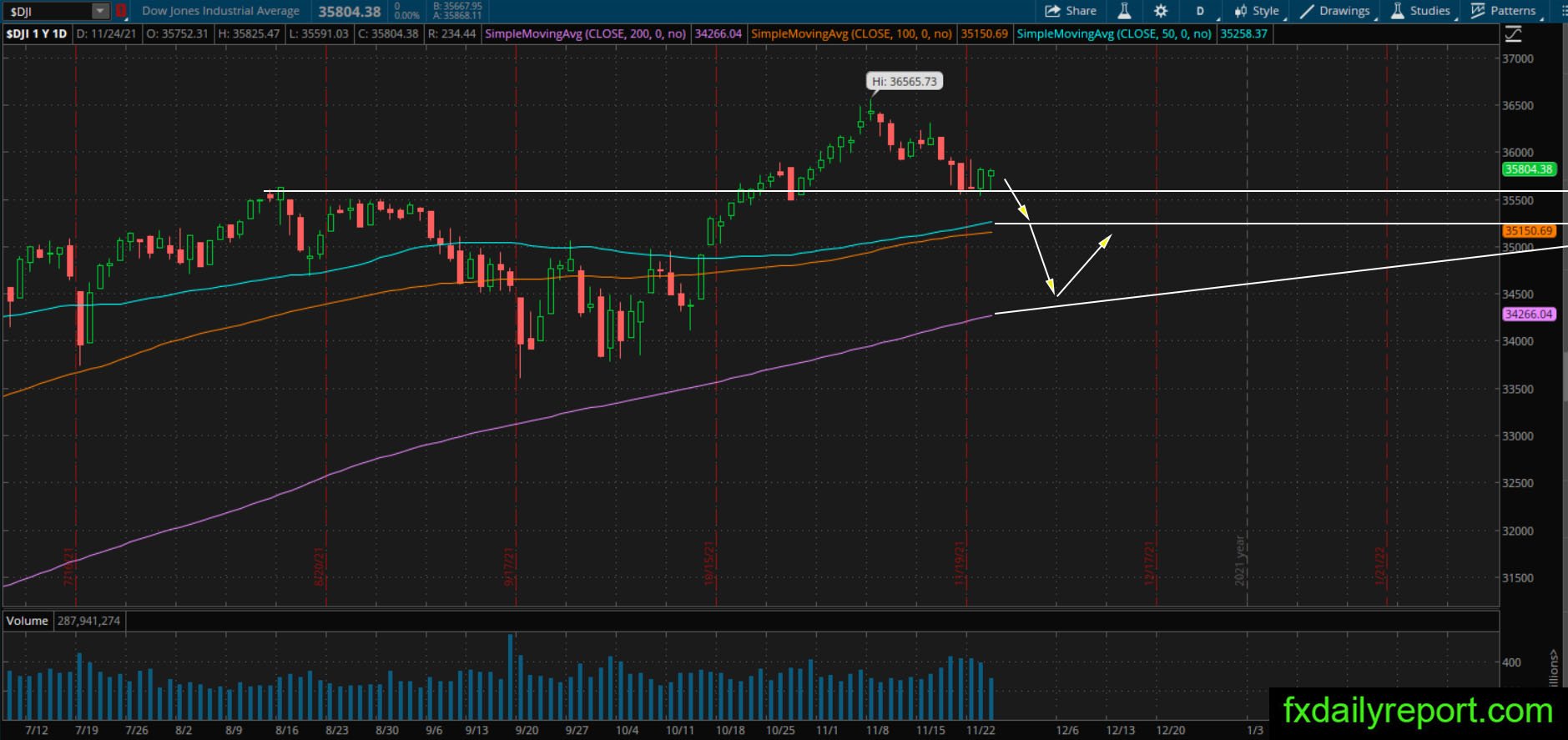Select the 100-period SimpleMovingAvg study label
The width and height of the screenshot is (1568, 740).
point(851,34)
